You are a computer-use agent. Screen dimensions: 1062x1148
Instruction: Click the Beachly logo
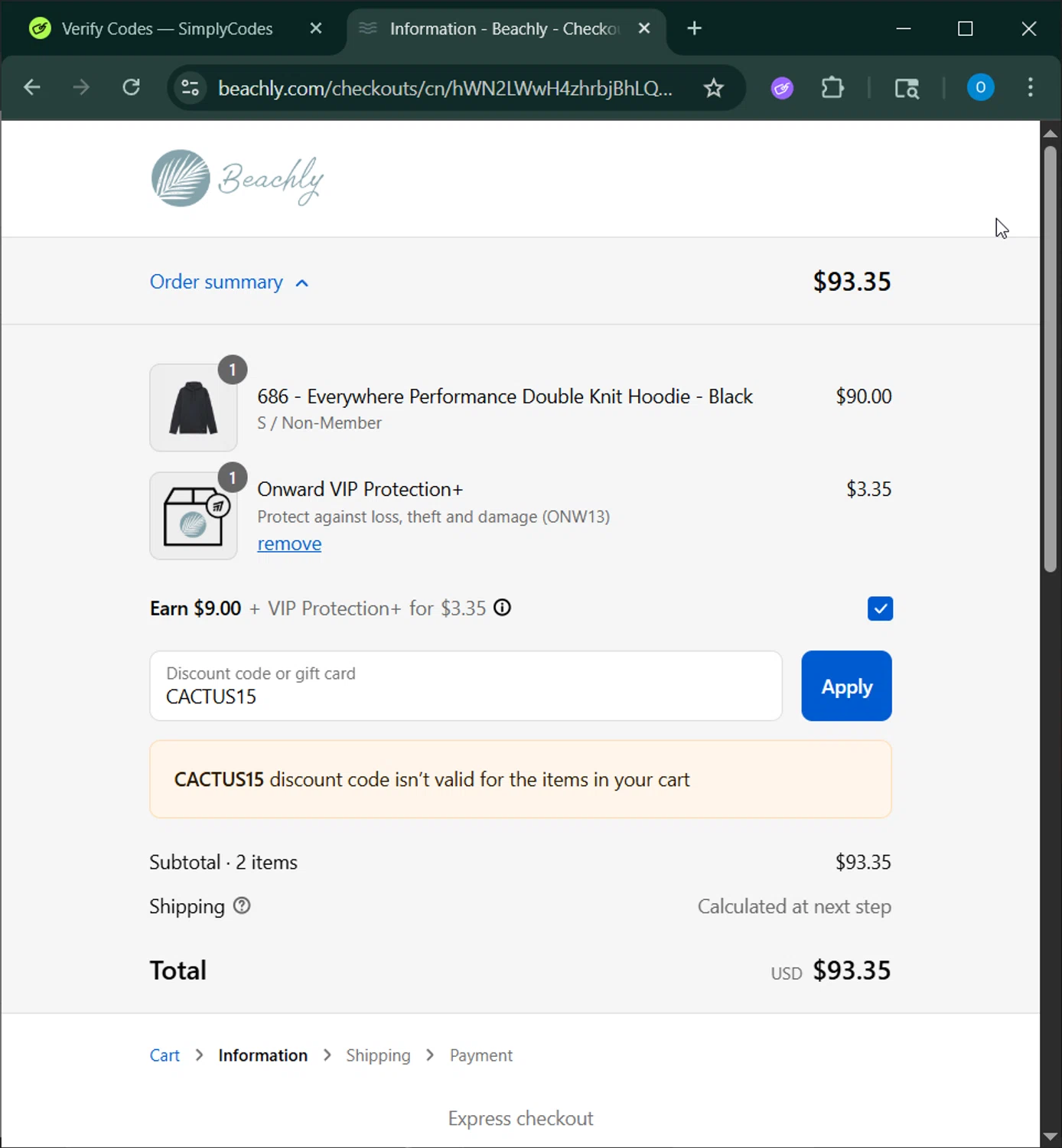tap(237, 178)
